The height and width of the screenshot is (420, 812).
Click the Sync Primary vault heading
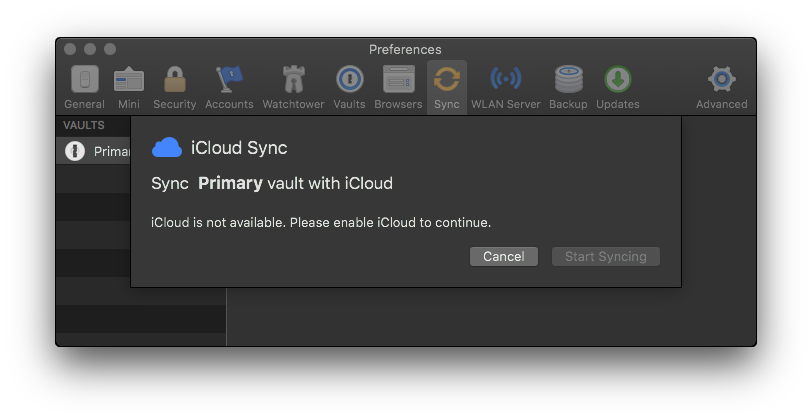click(x=272, y=183)
